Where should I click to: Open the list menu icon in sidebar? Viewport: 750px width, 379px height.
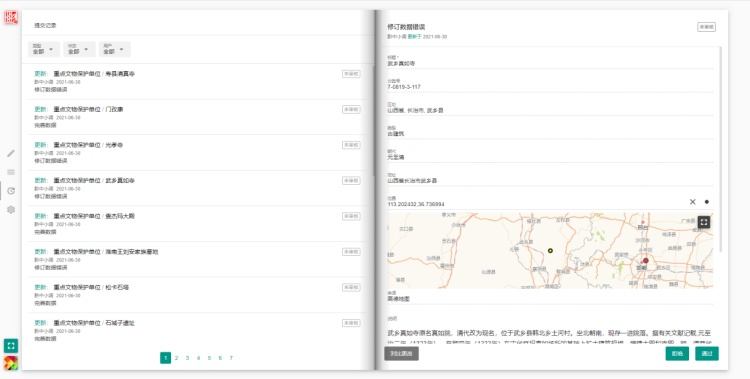[11, 172]
